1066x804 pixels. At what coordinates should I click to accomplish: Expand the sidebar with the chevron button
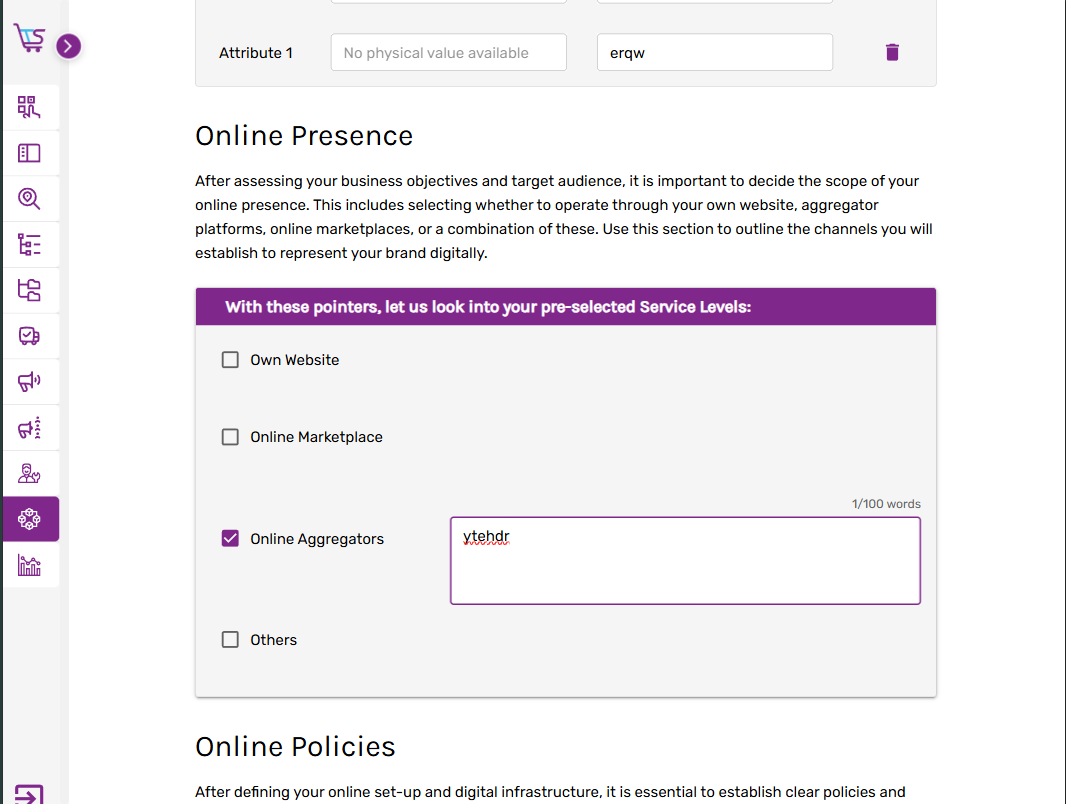(x=68, y=46)
